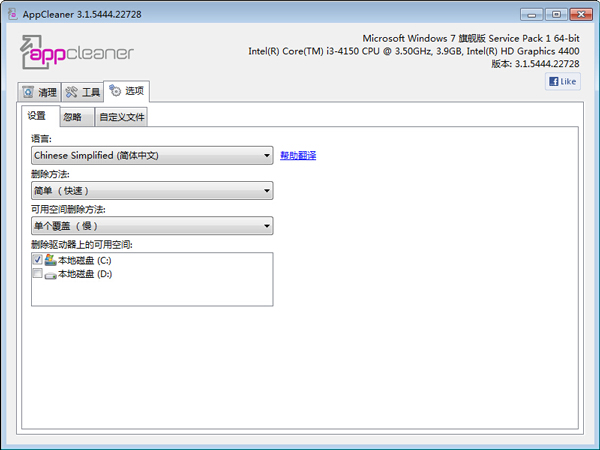Viewport: 600px width, 450px height.
Task: Switch to the 忽略 sub-tab
Action: coord(77,117)
